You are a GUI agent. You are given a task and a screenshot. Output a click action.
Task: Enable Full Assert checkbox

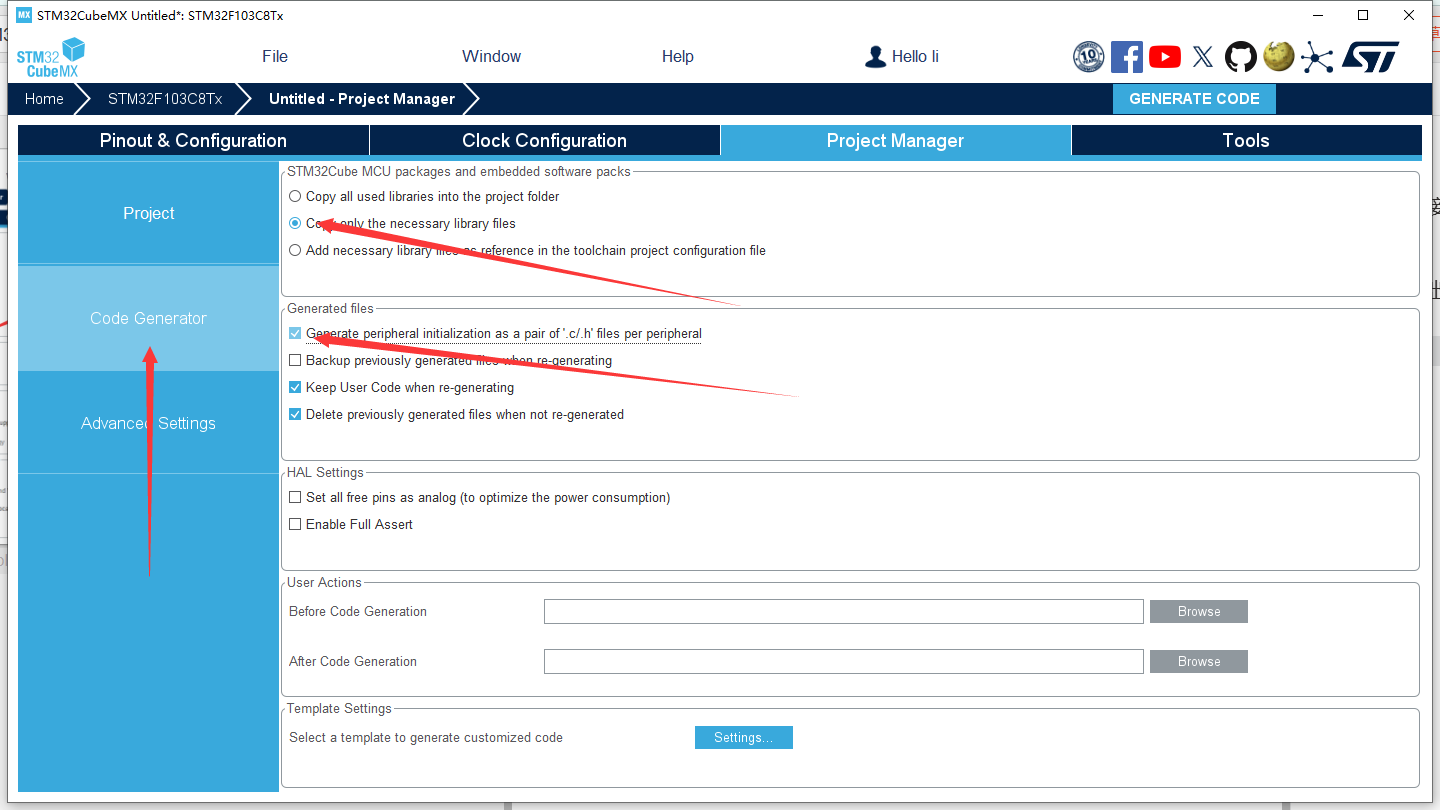(295, 524)
